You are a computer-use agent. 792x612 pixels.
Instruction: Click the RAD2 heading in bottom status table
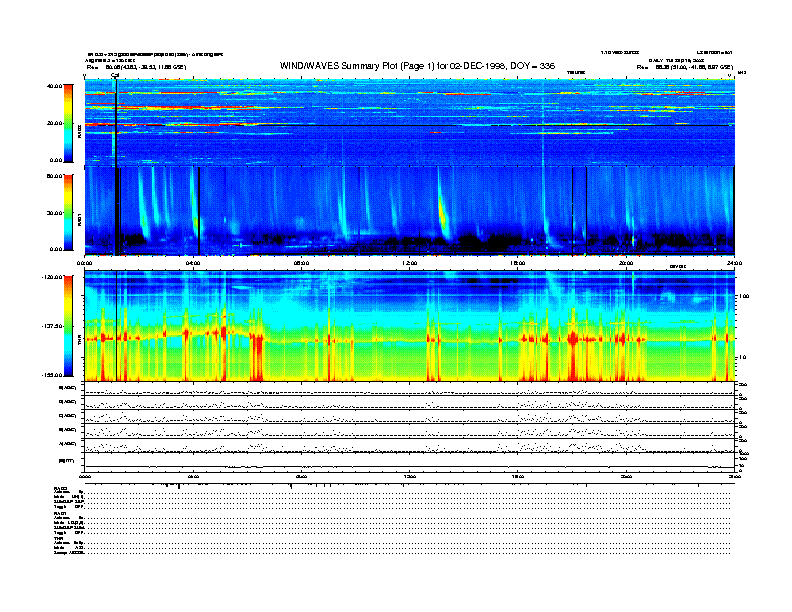[x=61, y=488]
